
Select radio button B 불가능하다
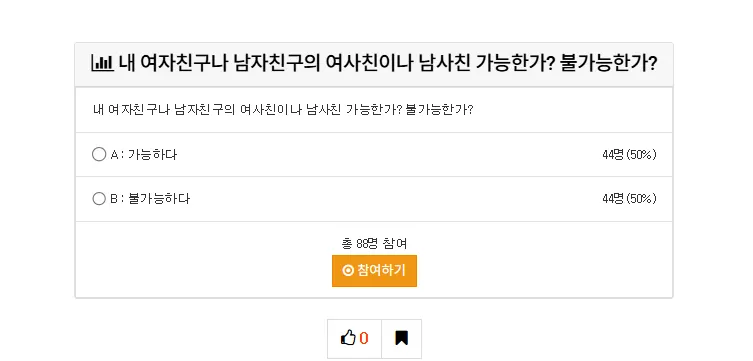click(x=99, y=199)
